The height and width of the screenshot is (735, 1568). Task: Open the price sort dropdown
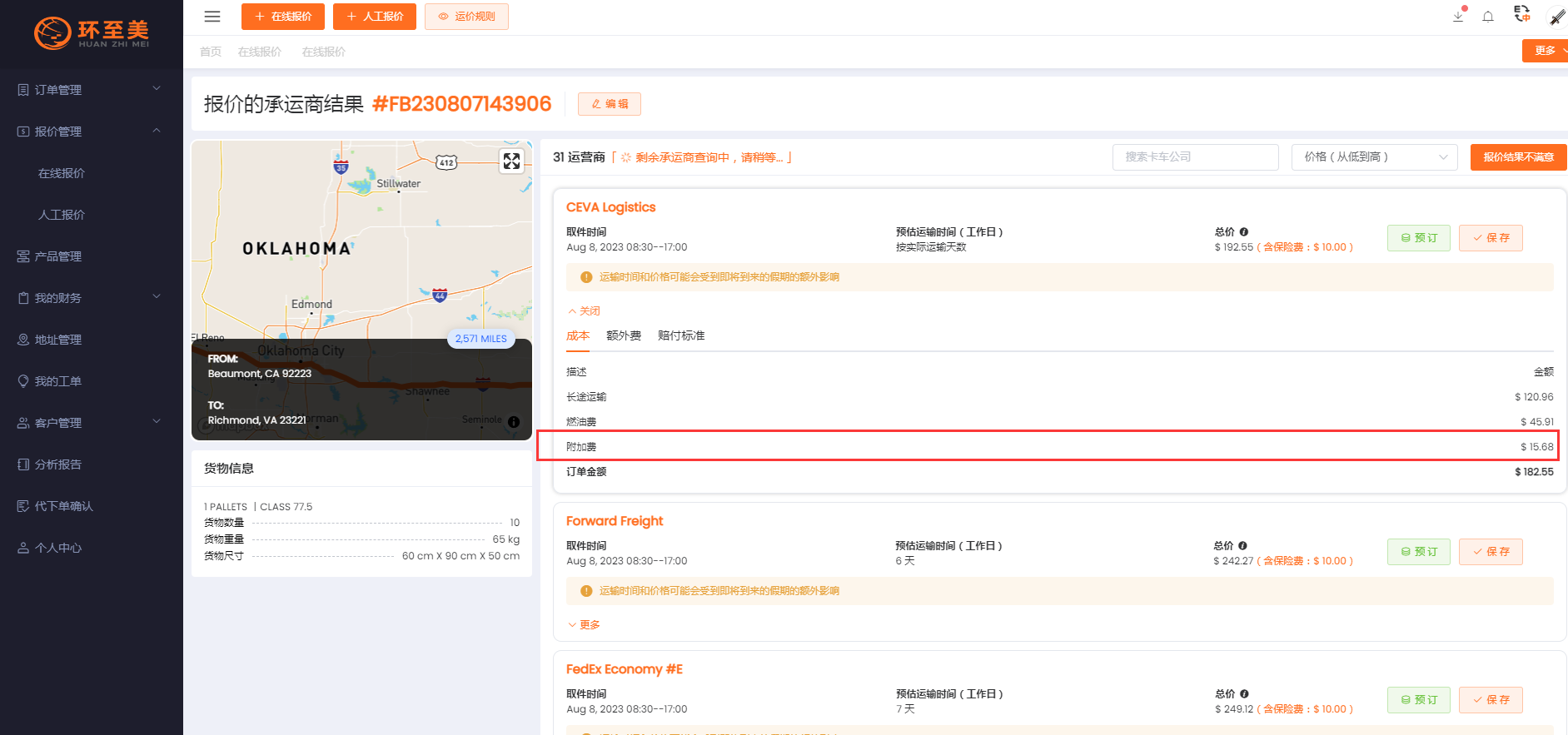coord(1374,157)
